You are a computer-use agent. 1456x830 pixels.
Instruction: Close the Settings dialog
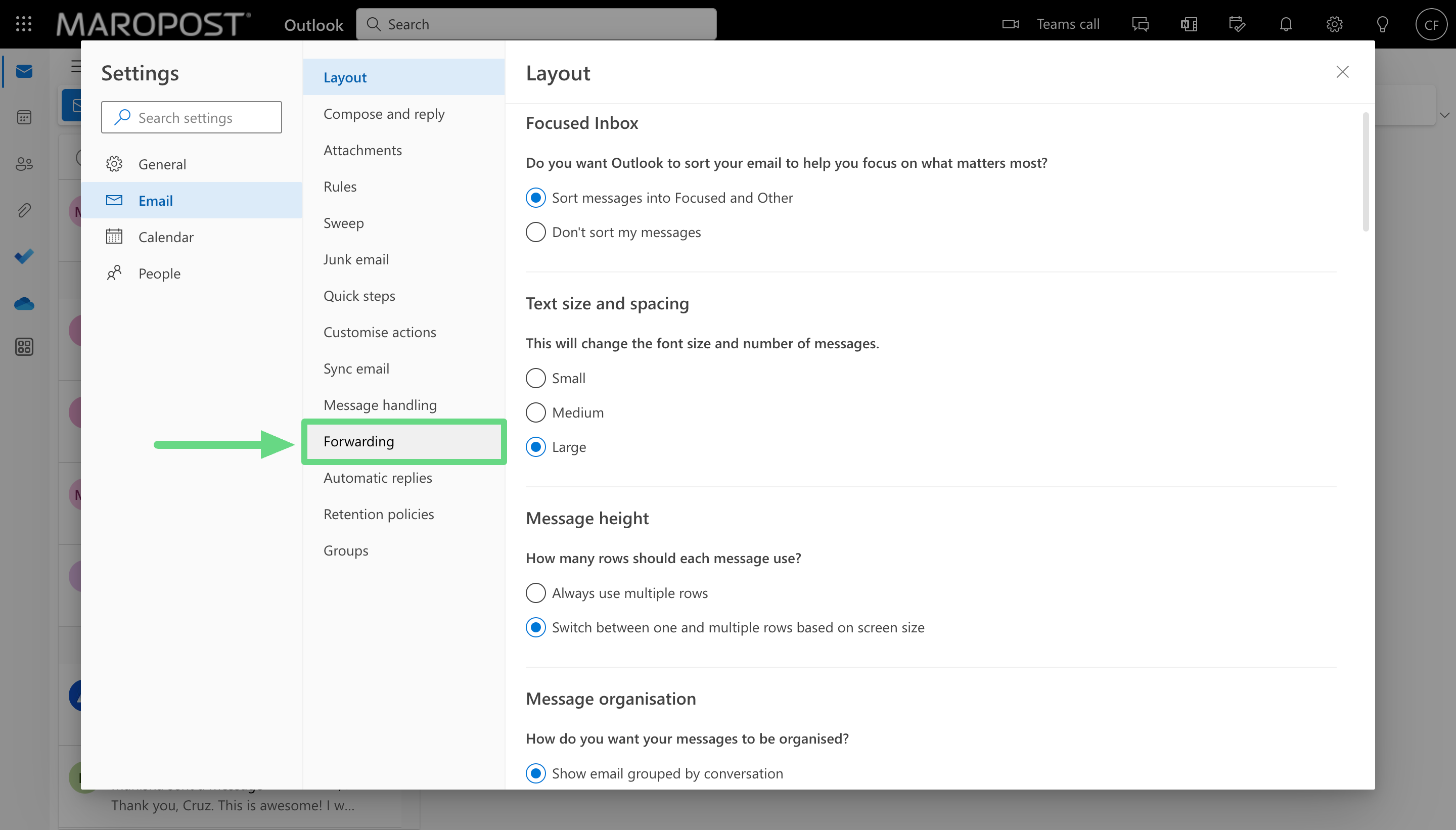(1343, 72)
